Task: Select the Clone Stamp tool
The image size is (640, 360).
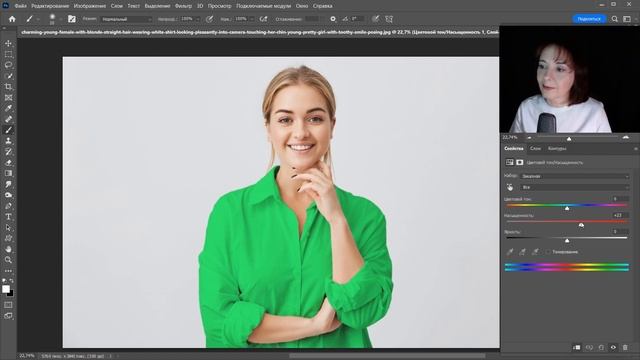Action: [x=8, y=141]
